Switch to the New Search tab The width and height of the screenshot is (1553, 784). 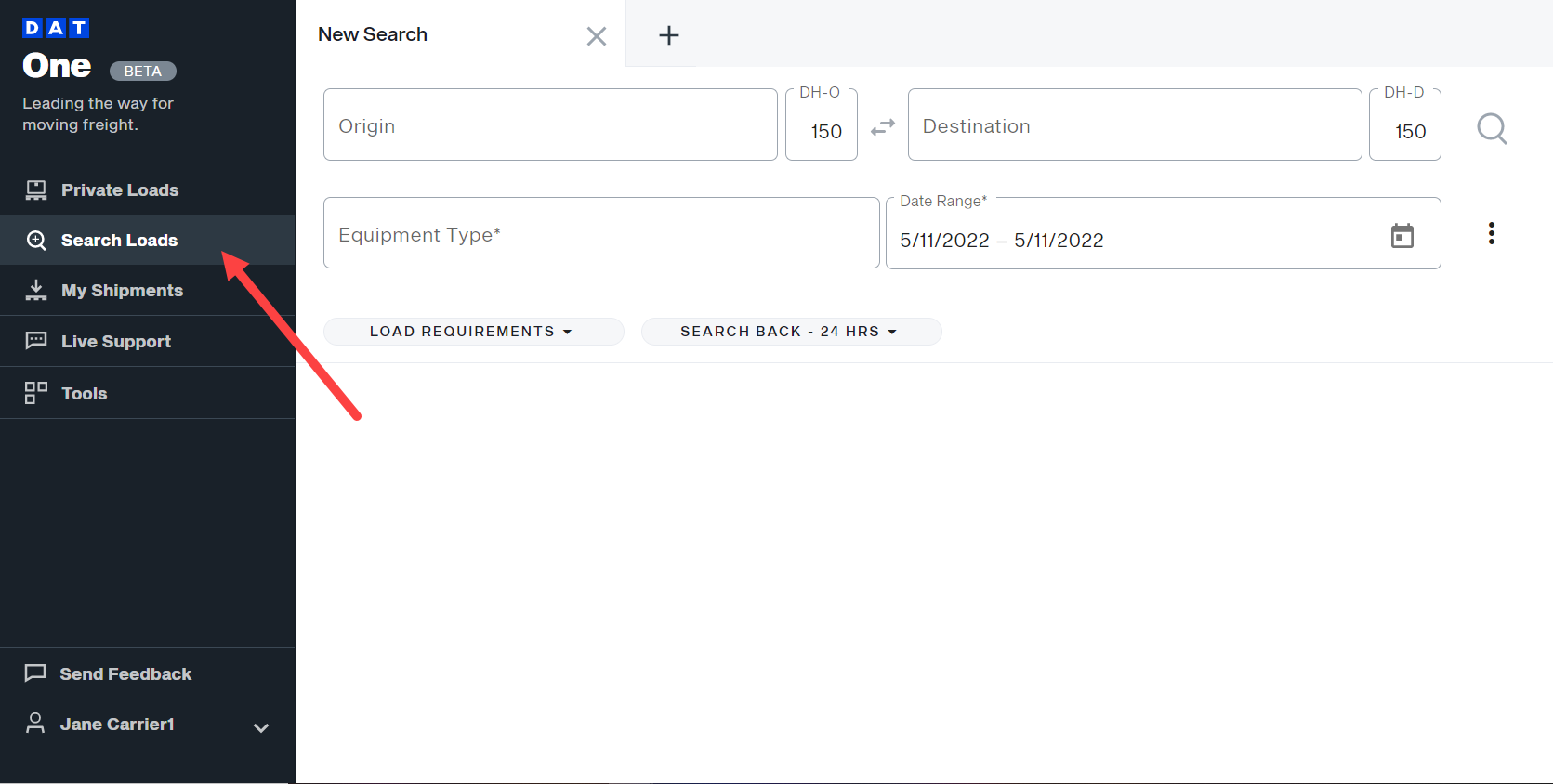click(x=373, y=34)
